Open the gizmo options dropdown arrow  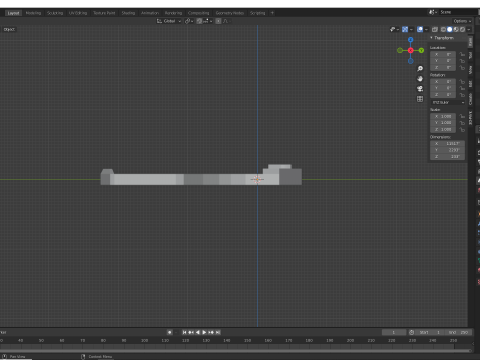click(x=411, y=29)
